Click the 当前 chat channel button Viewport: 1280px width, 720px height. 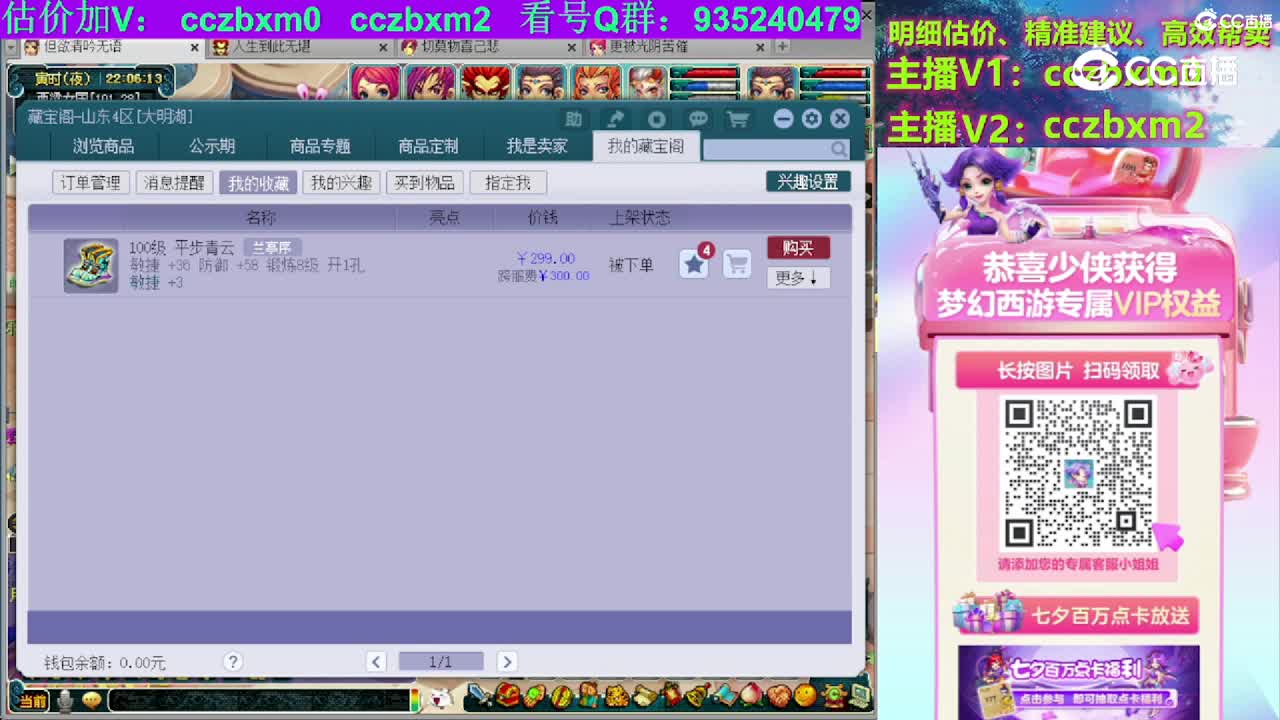(x=33, y=701)
